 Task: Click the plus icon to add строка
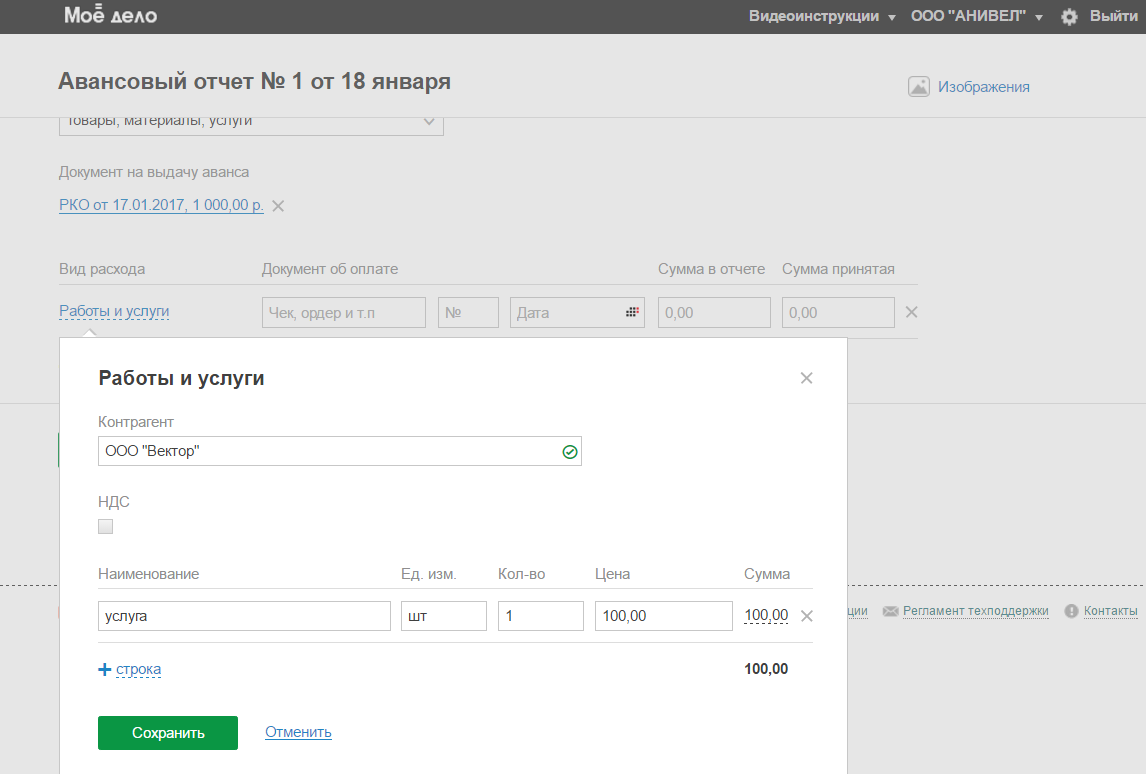click(x=105, y=670)
